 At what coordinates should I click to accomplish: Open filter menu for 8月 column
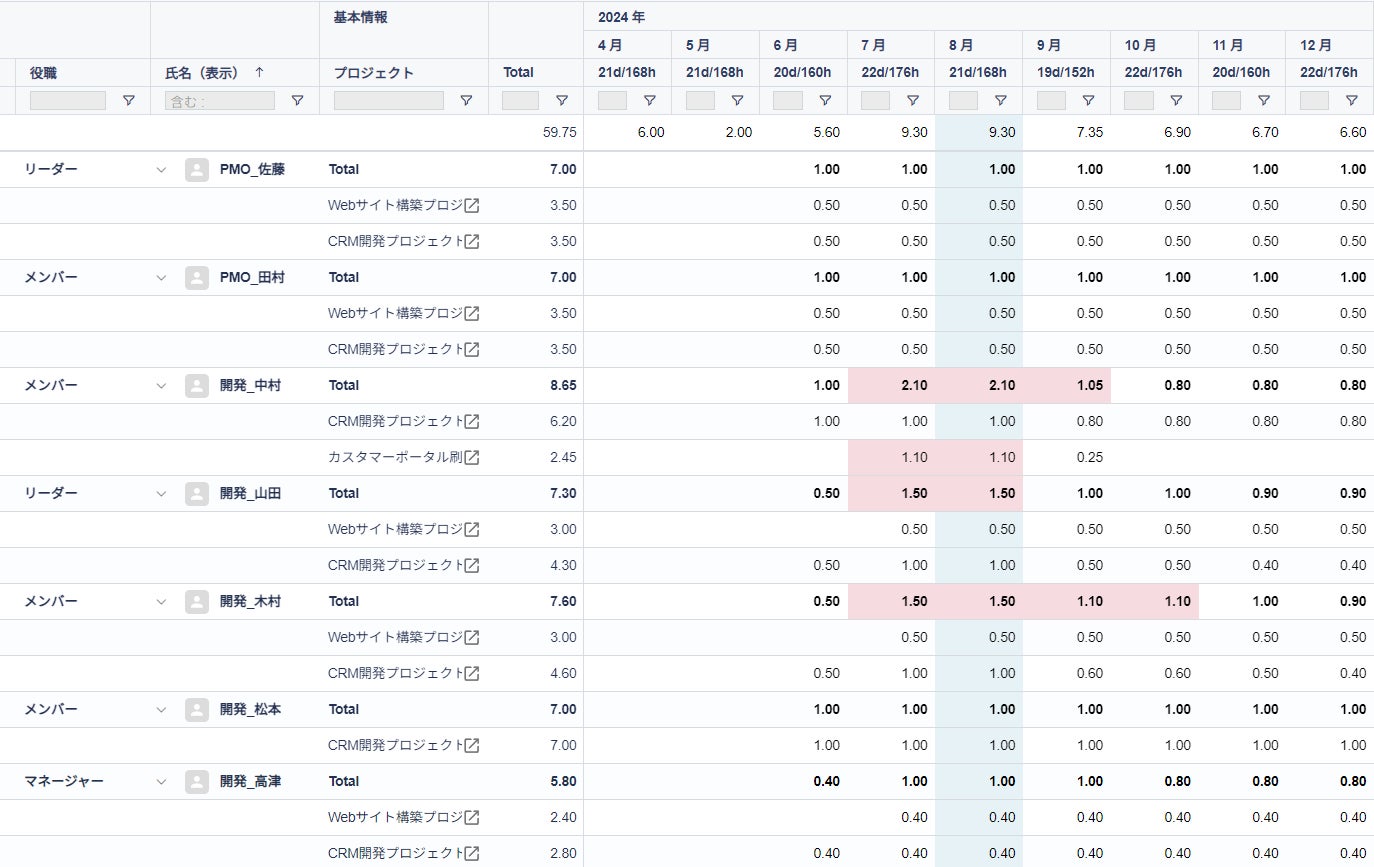(1001, 101)
